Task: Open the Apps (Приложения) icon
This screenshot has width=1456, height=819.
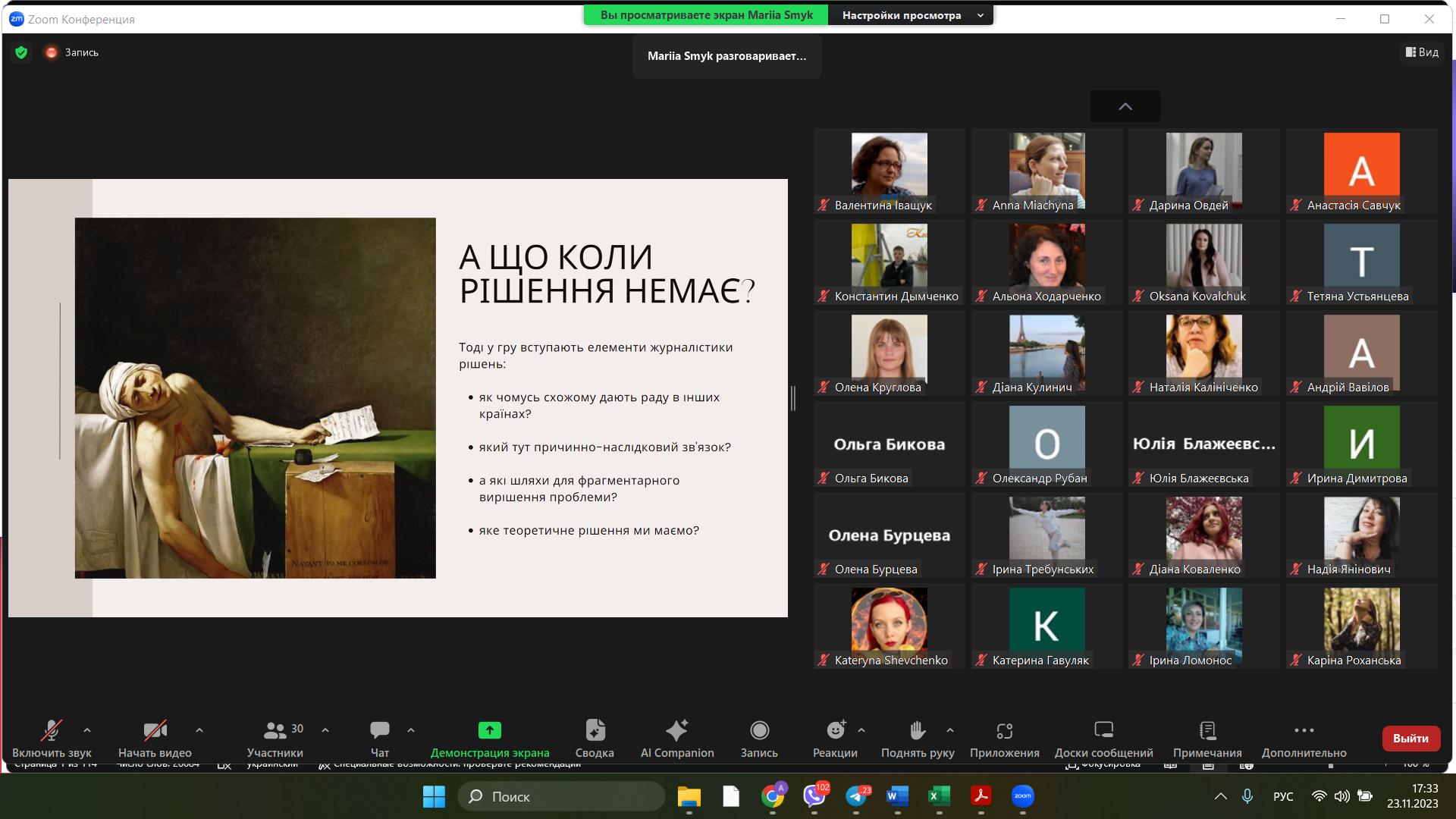Action: (x=1004, y=730)
